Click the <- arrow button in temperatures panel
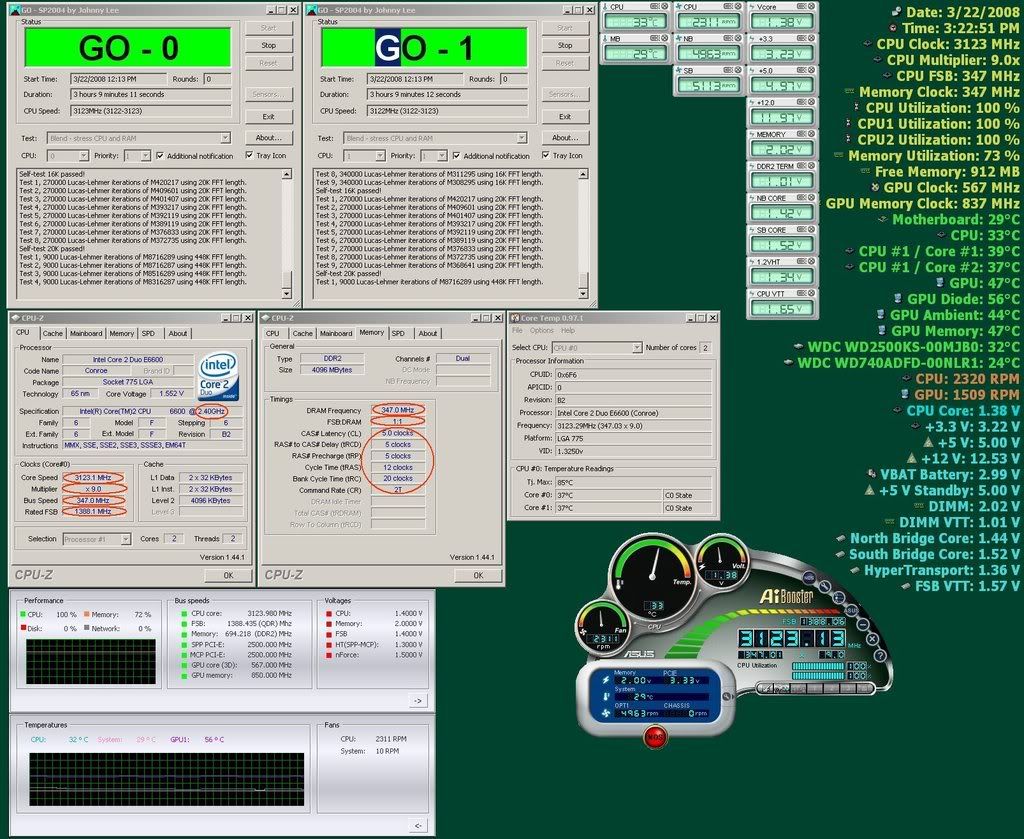1024x839 pixels. [x=417, y=825]
